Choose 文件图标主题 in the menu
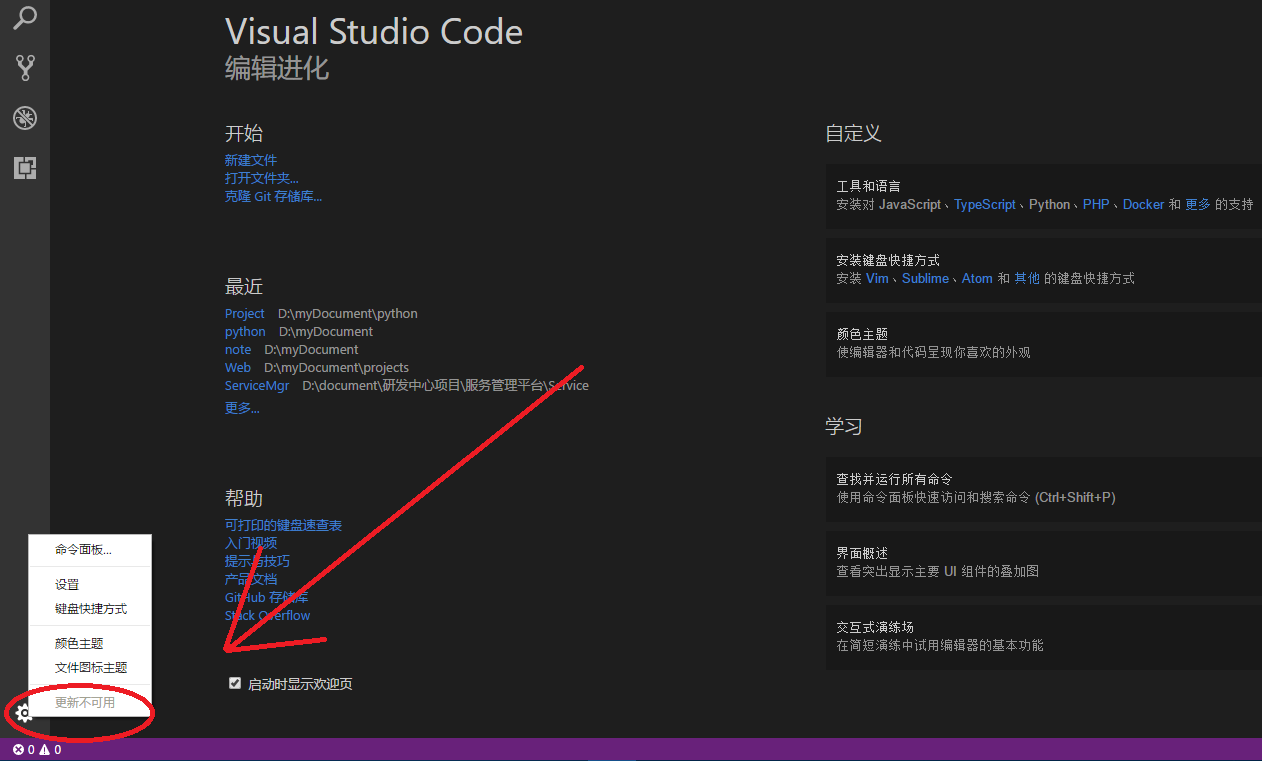Screen dimensions: 1262x761 (x=89, y=667)
